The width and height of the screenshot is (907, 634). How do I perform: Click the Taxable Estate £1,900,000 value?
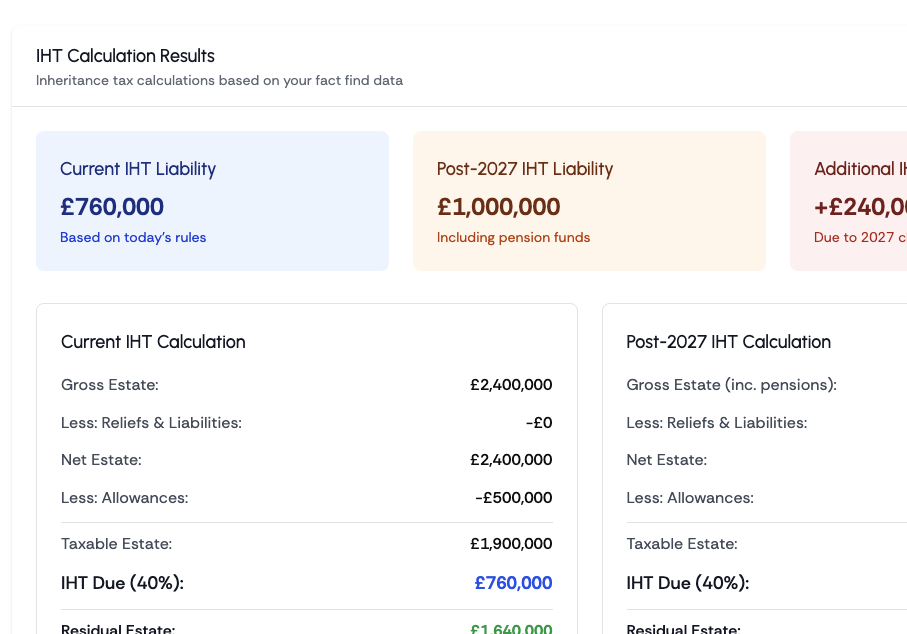(511, 544)
